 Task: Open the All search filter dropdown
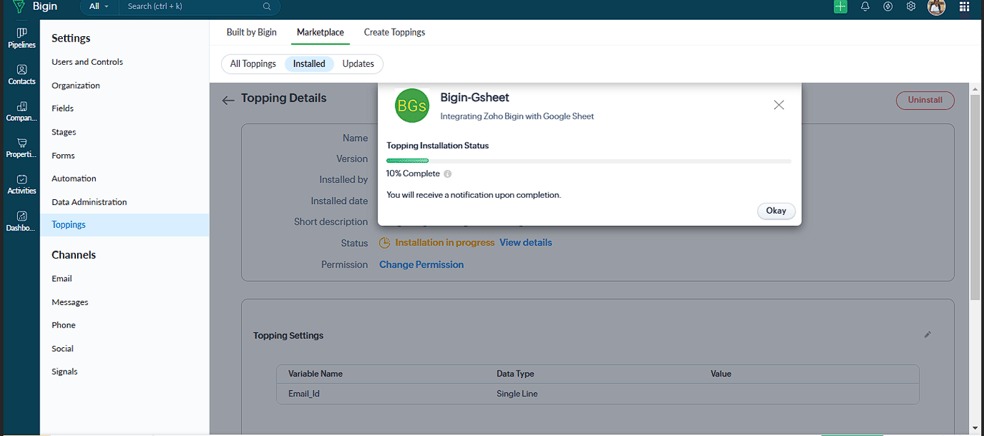[x=99, y=6]
